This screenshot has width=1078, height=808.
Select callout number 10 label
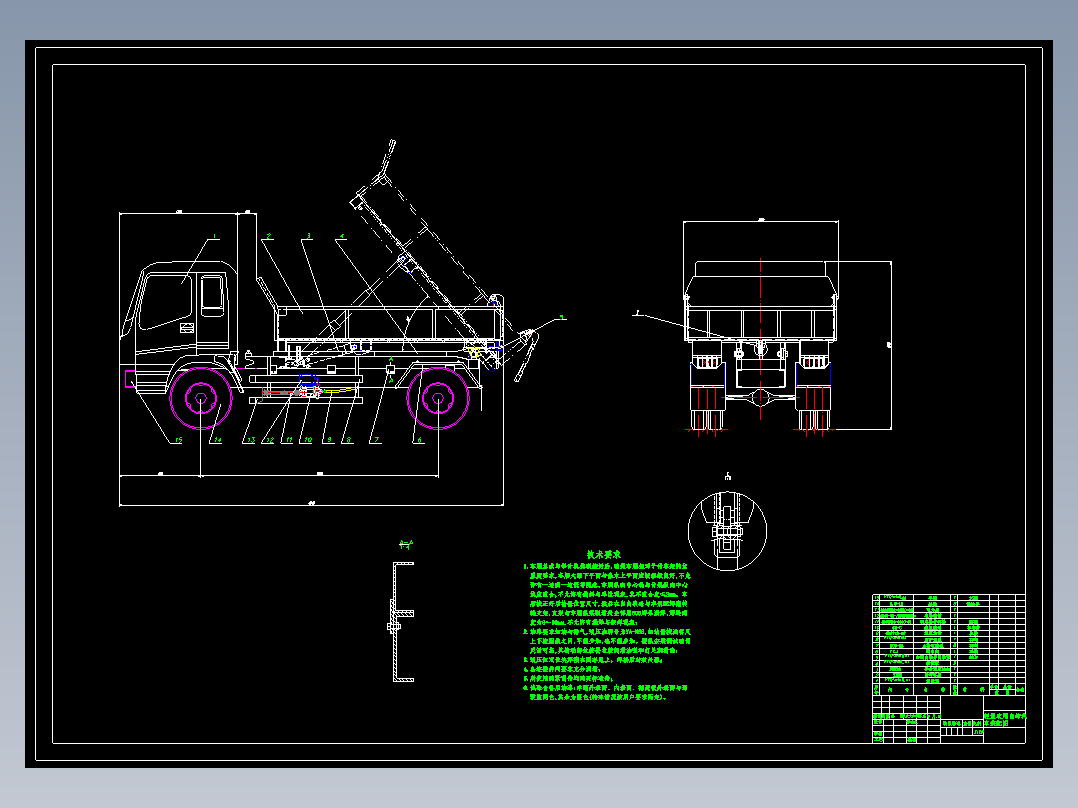308,439
